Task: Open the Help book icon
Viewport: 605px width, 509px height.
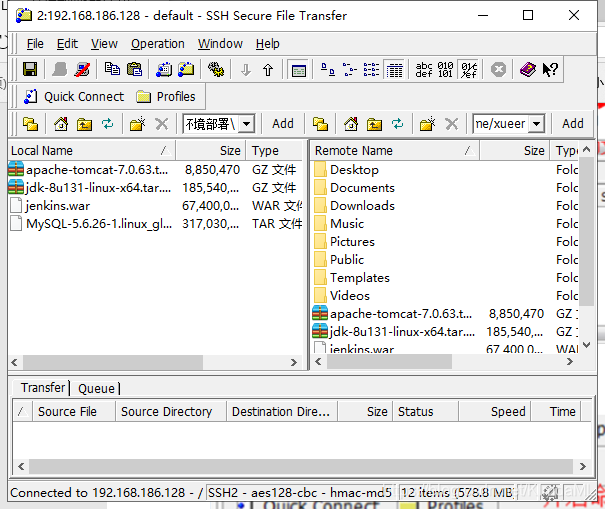Action: (x=527, y=69)
